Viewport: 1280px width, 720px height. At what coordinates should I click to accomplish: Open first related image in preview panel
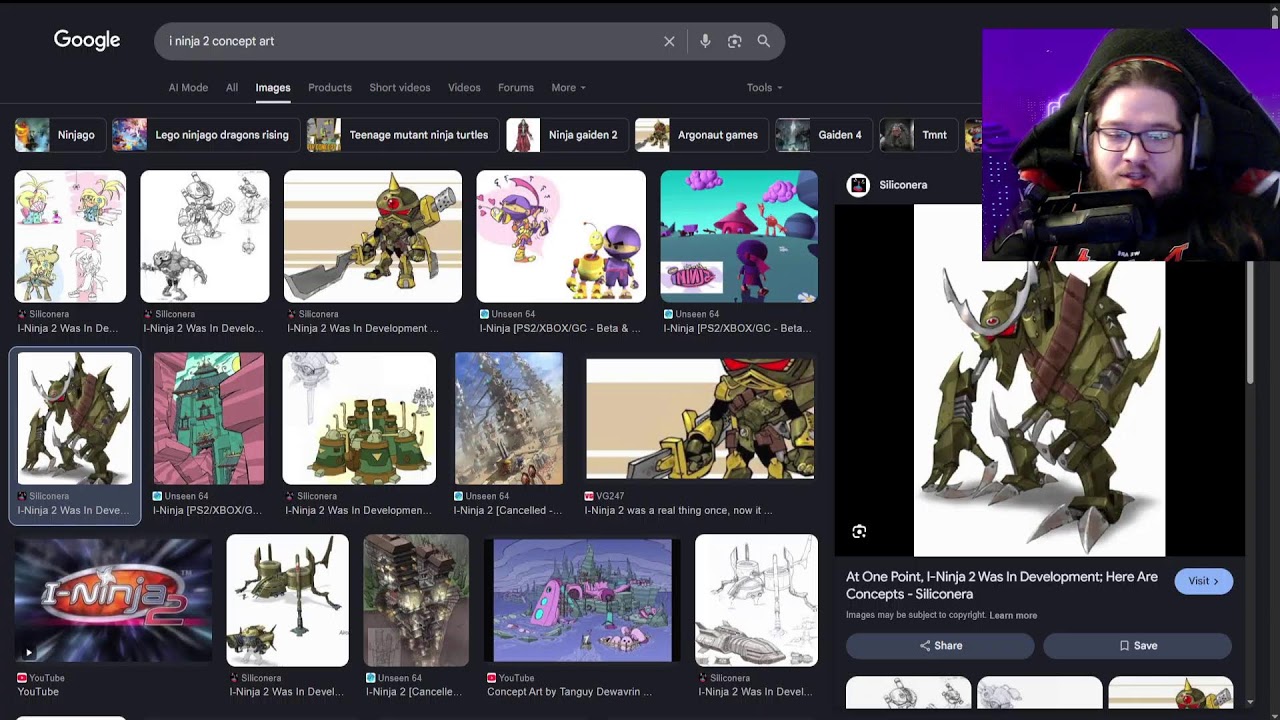click(908, 693)
